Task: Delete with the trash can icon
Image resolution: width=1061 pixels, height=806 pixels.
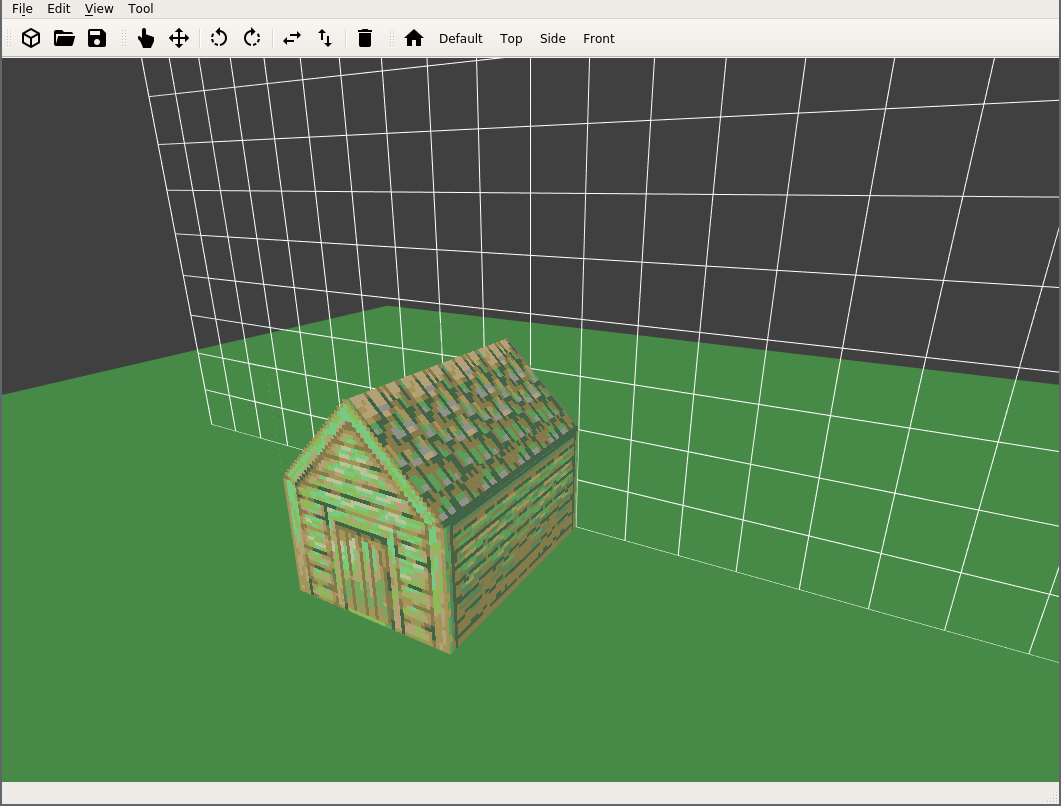Action: click(x=365, y=38)
